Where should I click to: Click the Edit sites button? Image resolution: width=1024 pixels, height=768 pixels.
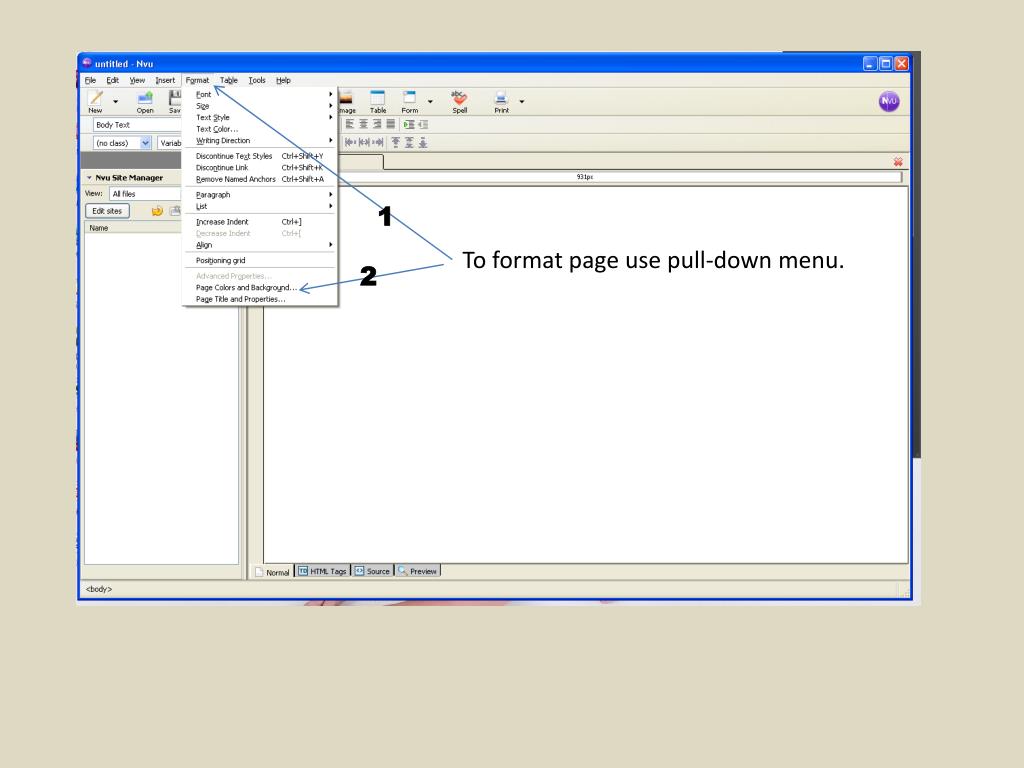[x=107, y=211]
